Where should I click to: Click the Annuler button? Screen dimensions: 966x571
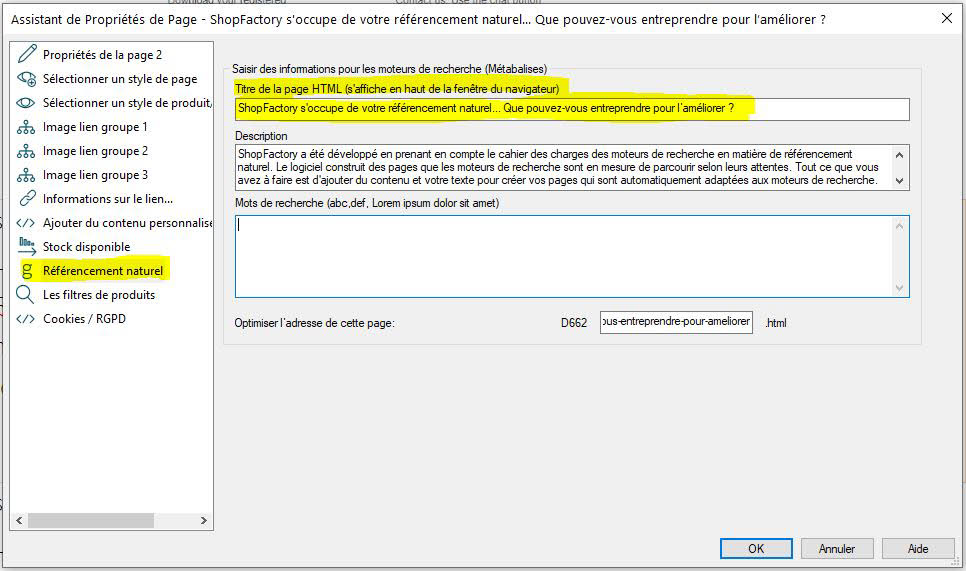[x=836, y=548]
